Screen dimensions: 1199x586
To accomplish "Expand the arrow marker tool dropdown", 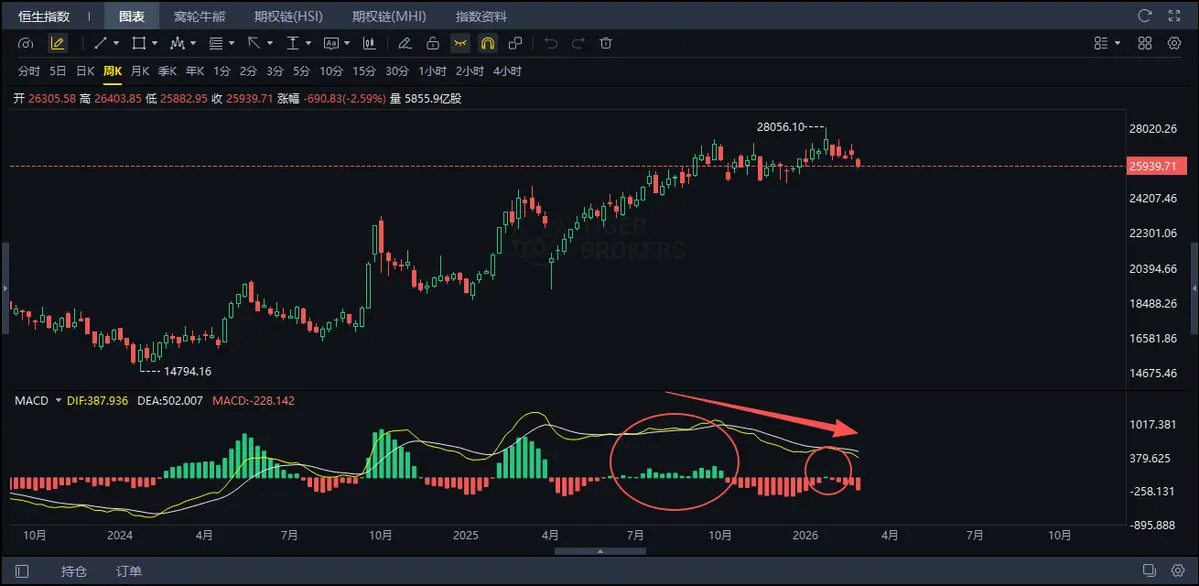I will 270,44.
